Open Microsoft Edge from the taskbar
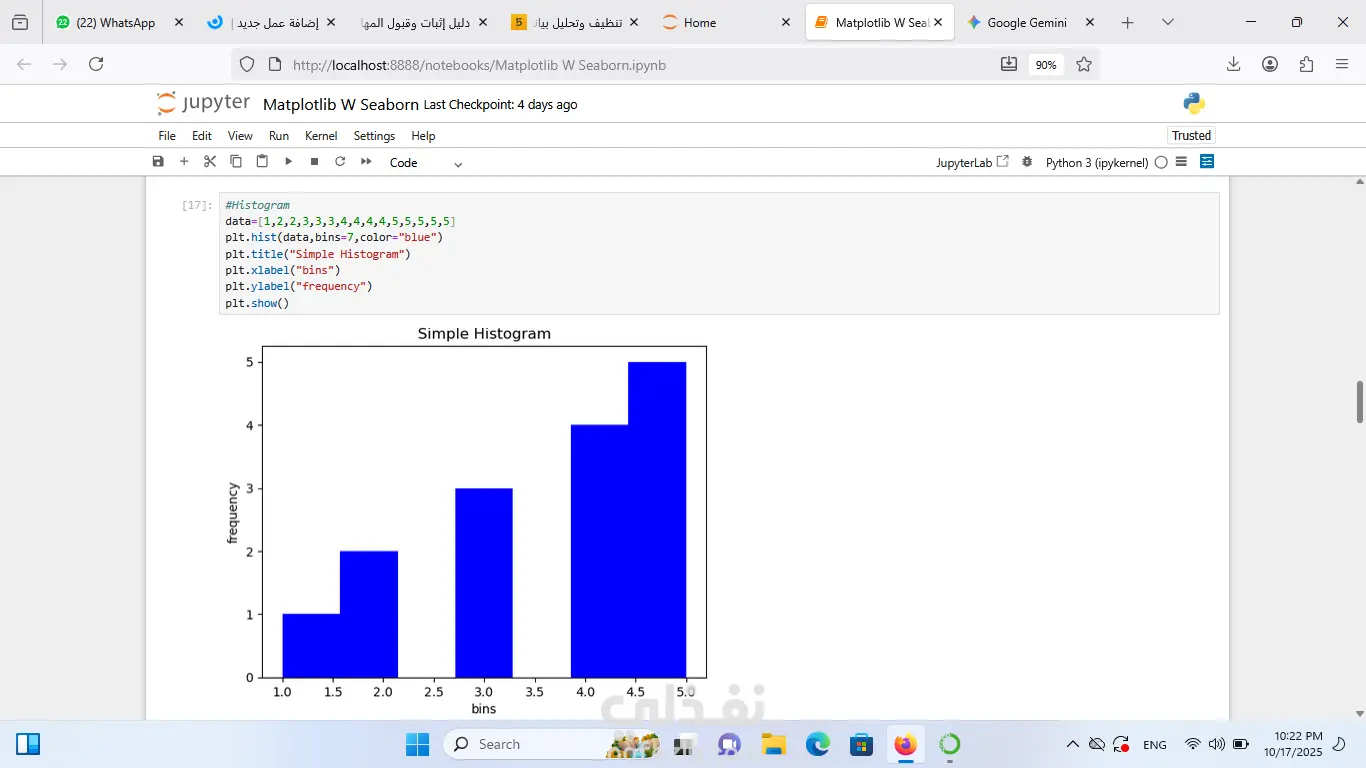The width and height of the screenshot is (1366, 768). (x=818, y=744)
